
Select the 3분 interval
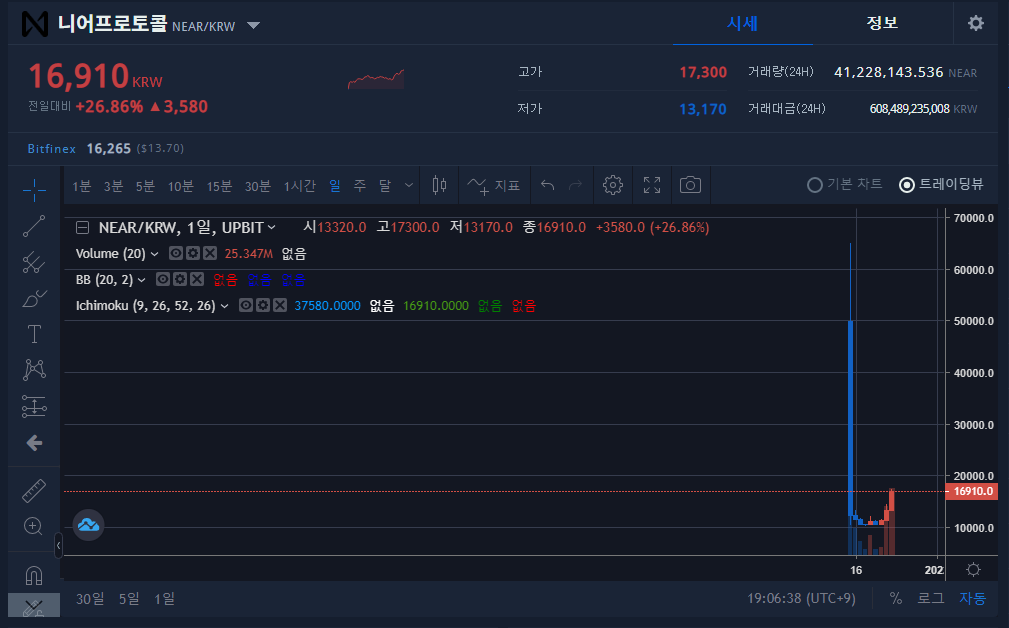tap(113, 186)
